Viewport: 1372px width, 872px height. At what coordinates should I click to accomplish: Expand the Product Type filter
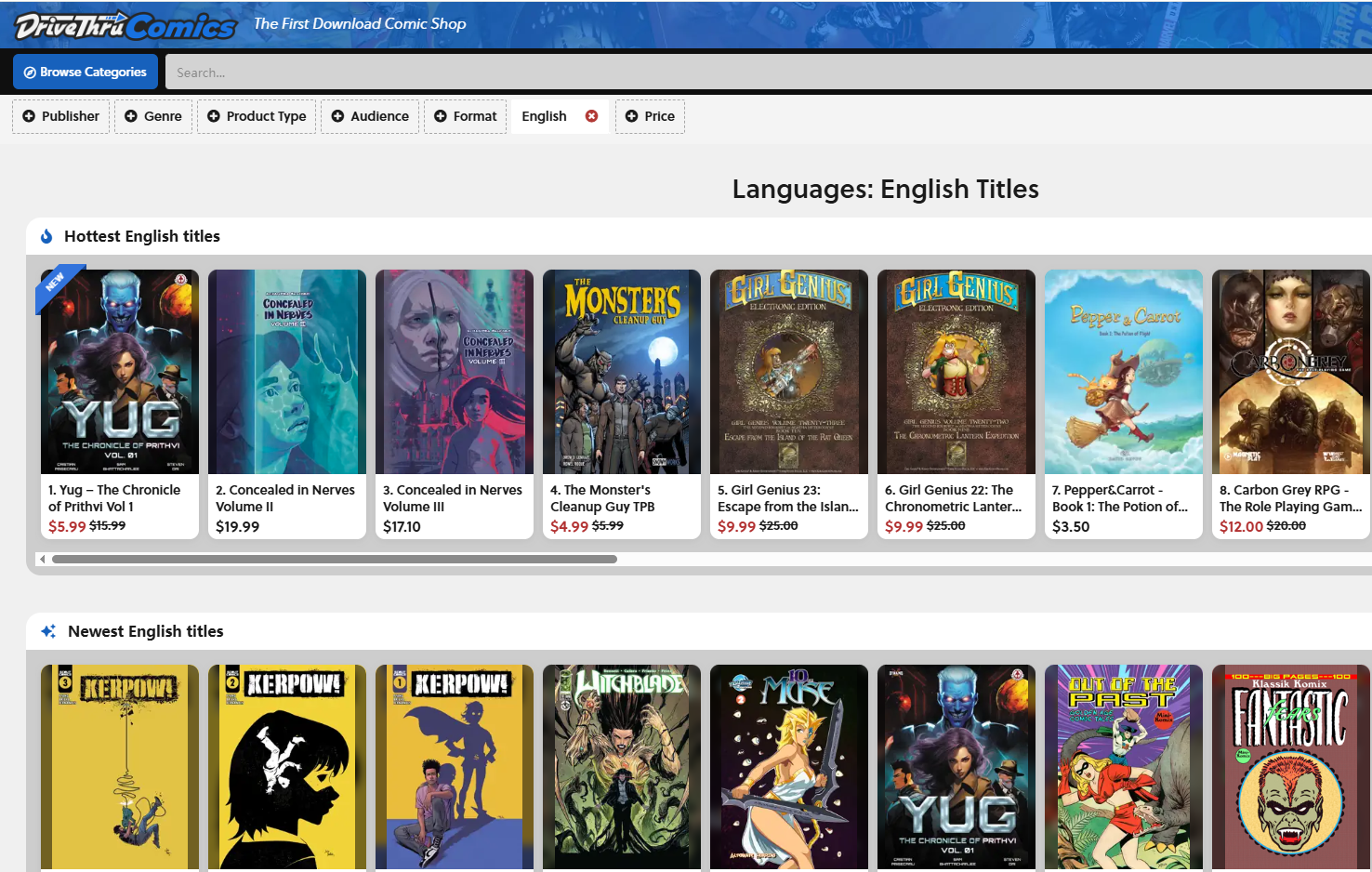[x=257, y=116]
